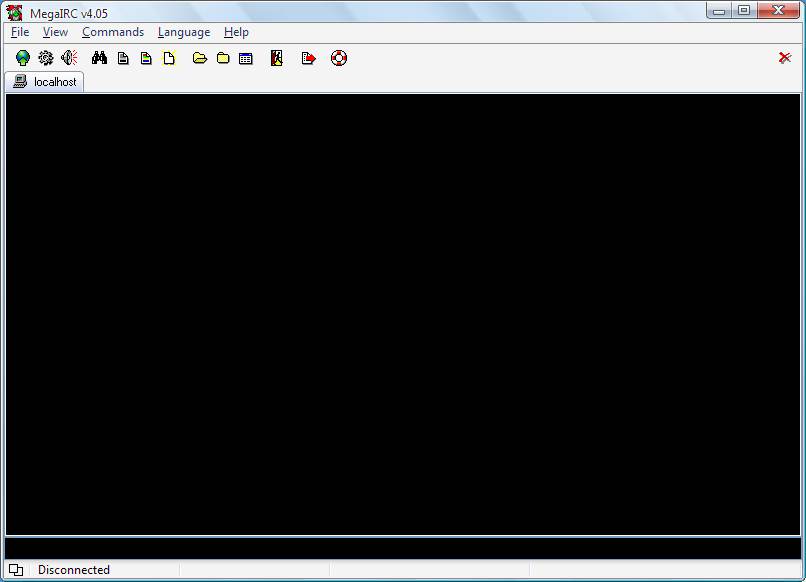Click the red X icon on toolbar right

coord(784,58)
